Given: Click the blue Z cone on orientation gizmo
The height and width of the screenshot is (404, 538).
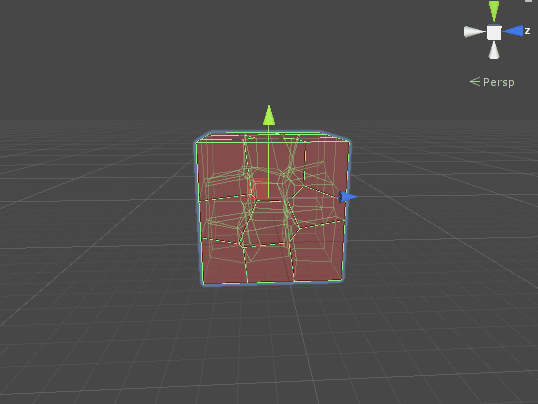Looking at the screenshot, I should click(513, 31).
